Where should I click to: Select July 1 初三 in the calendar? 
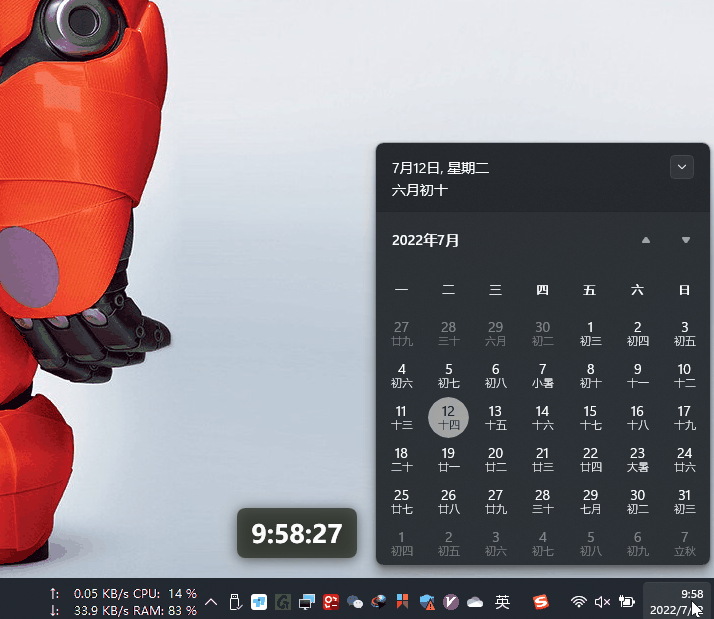pyautogui.click(x=590, y=333)
